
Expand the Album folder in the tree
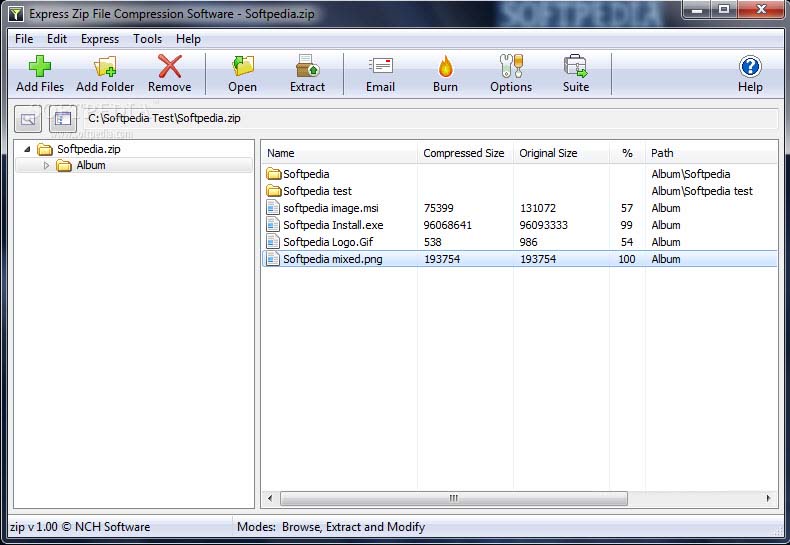pyautogui.click(x=46, y=166)
